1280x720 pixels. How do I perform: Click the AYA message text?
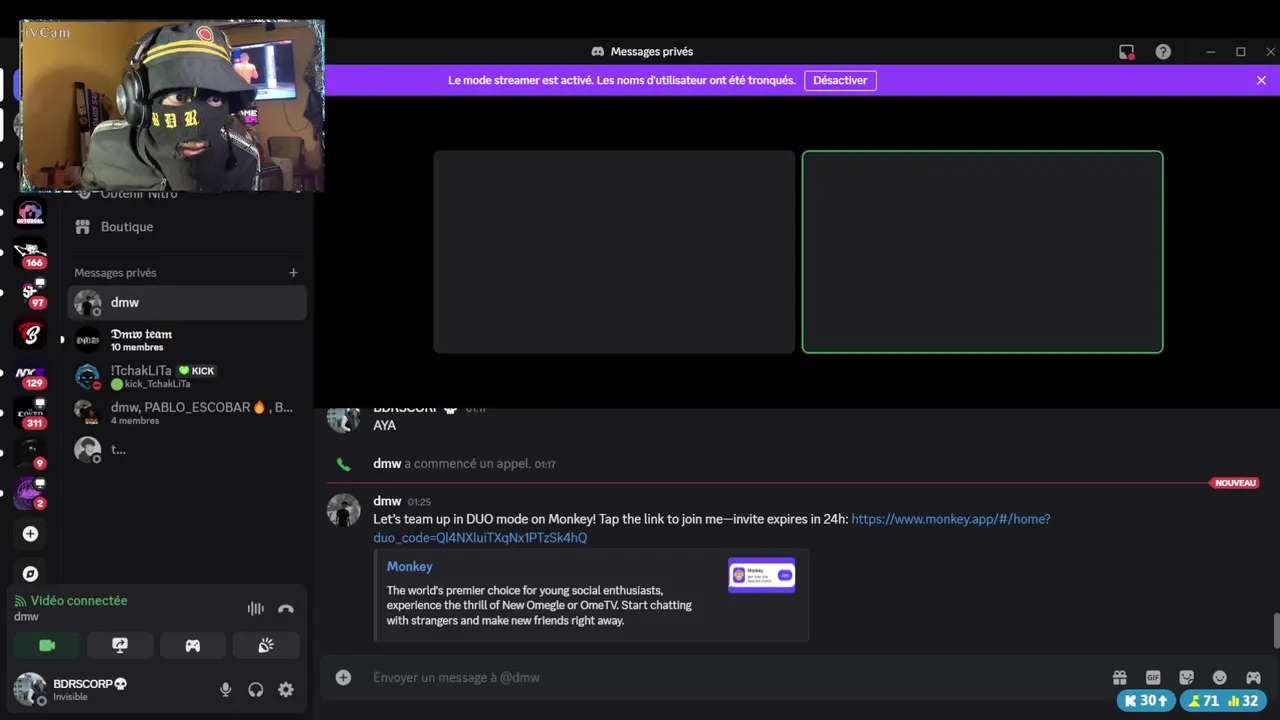pyautogui.click(x=384, y=425)
